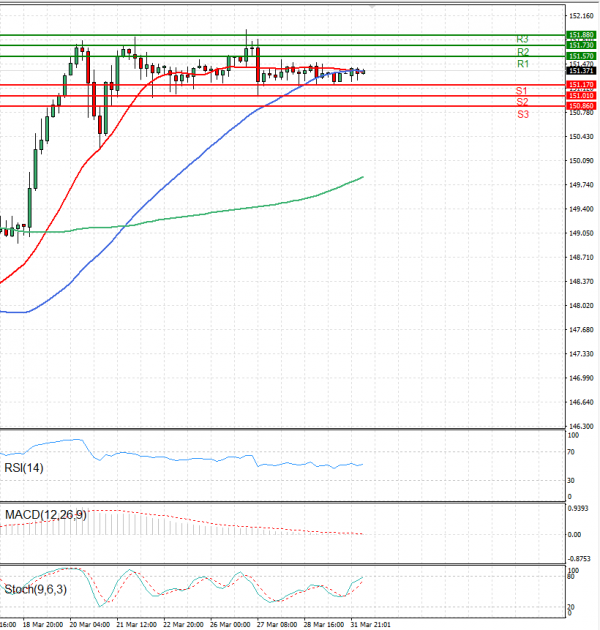This screenshot has height=630, width=600.
Task: Select the green 151.880 price tag
Action: (581, 35)
